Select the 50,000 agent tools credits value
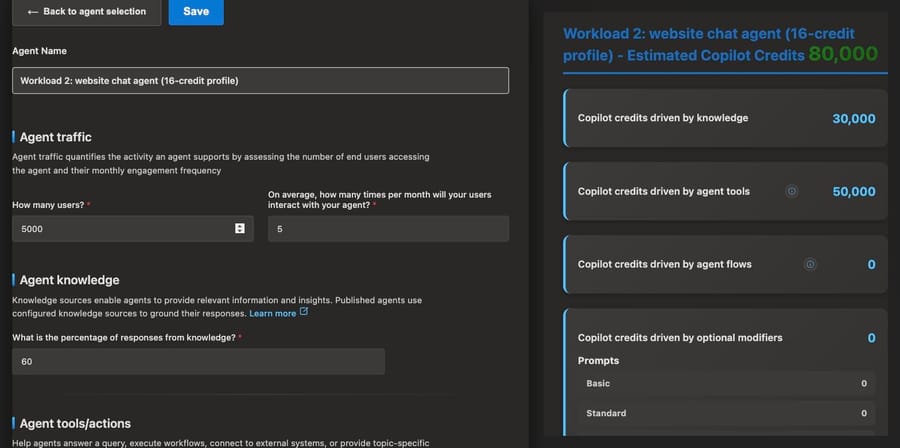 pos(854,192)
